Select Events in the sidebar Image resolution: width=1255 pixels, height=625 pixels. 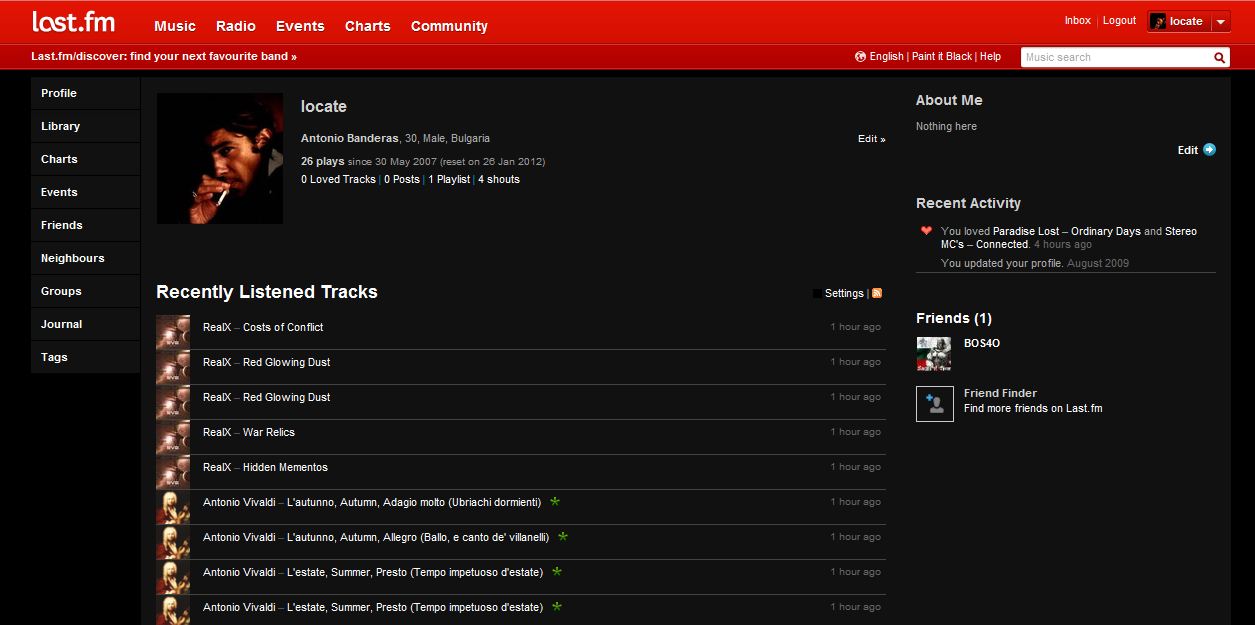pos(86,192)
